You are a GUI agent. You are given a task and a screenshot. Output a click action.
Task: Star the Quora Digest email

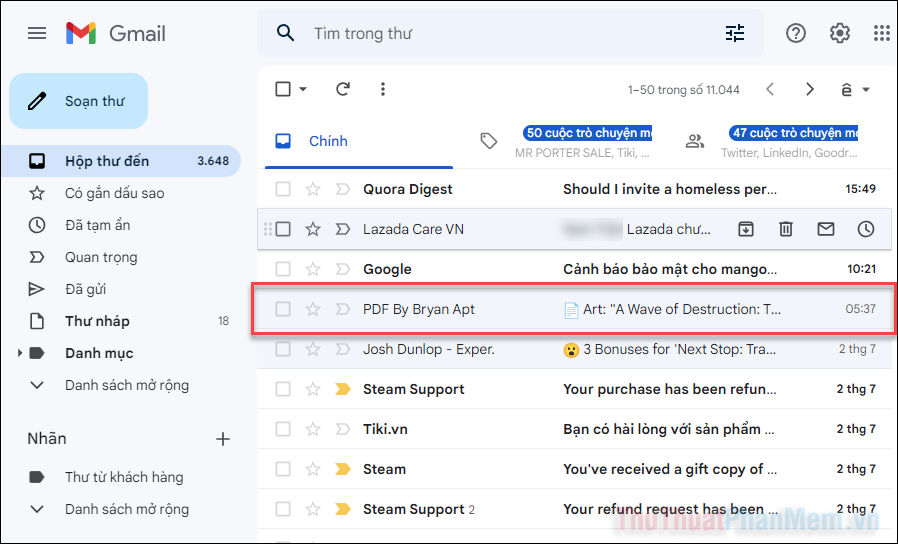(x=313, y=189)
